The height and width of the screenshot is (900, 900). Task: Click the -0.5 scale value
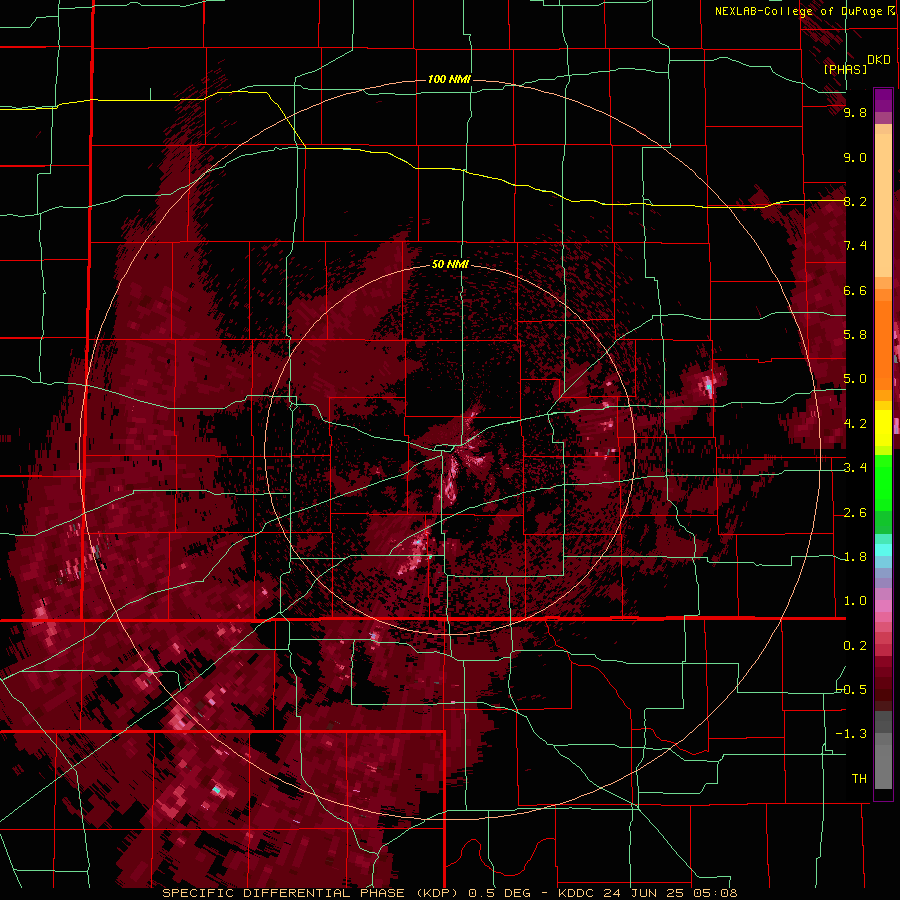851,690
